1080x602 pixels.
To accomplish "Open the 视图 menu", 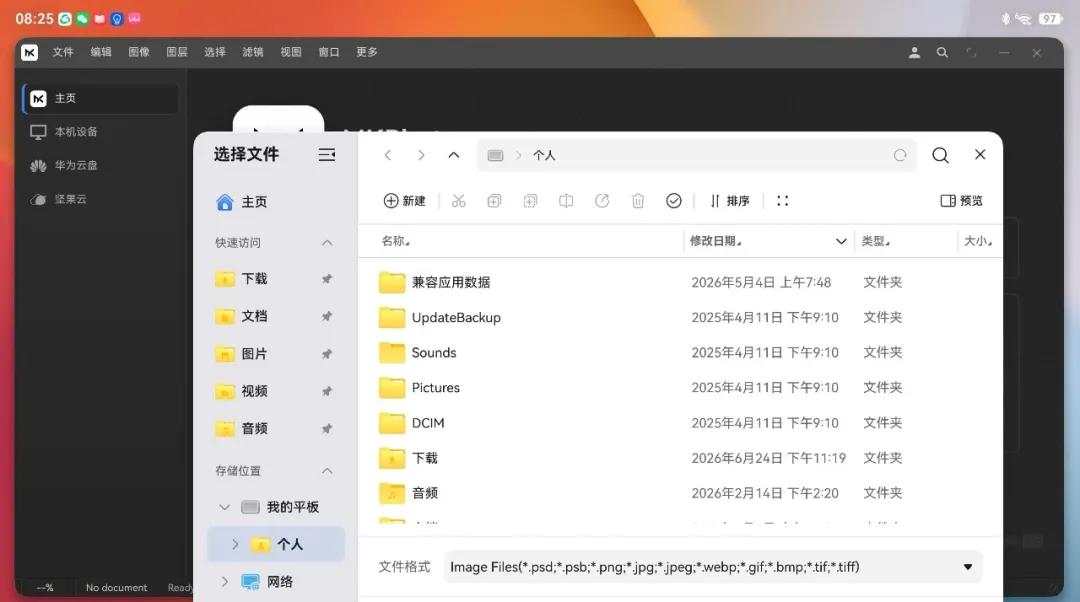I will tap(290, 52).
